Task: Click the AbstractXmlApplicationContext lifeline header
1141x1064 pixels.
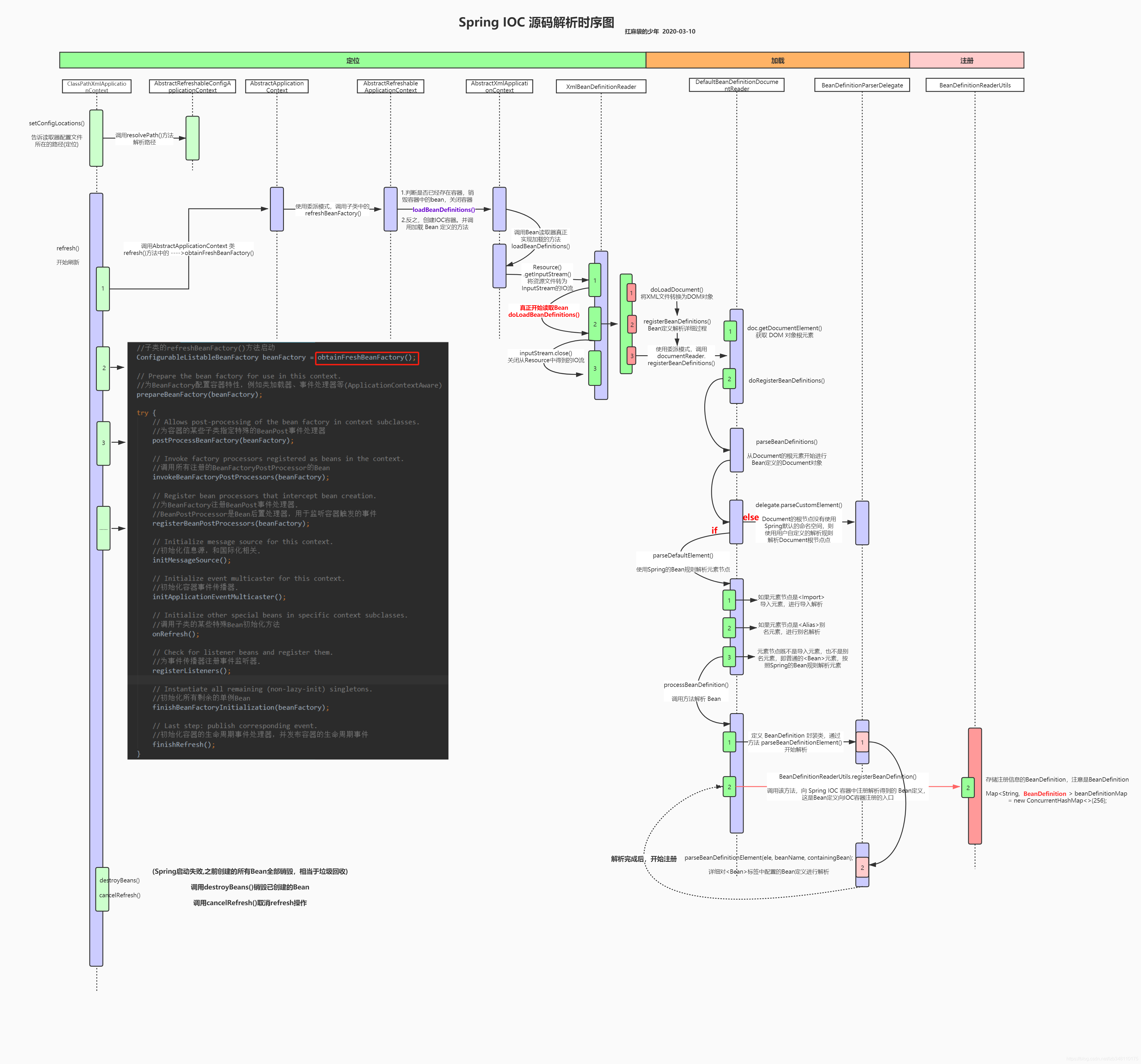Action: (x=499, y=87)
